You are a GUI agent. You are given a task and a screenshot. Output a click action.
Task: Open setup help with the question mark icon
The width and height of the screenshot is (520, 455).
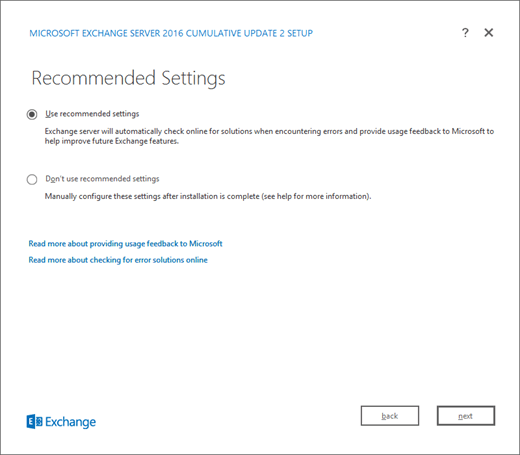[465, 33]
